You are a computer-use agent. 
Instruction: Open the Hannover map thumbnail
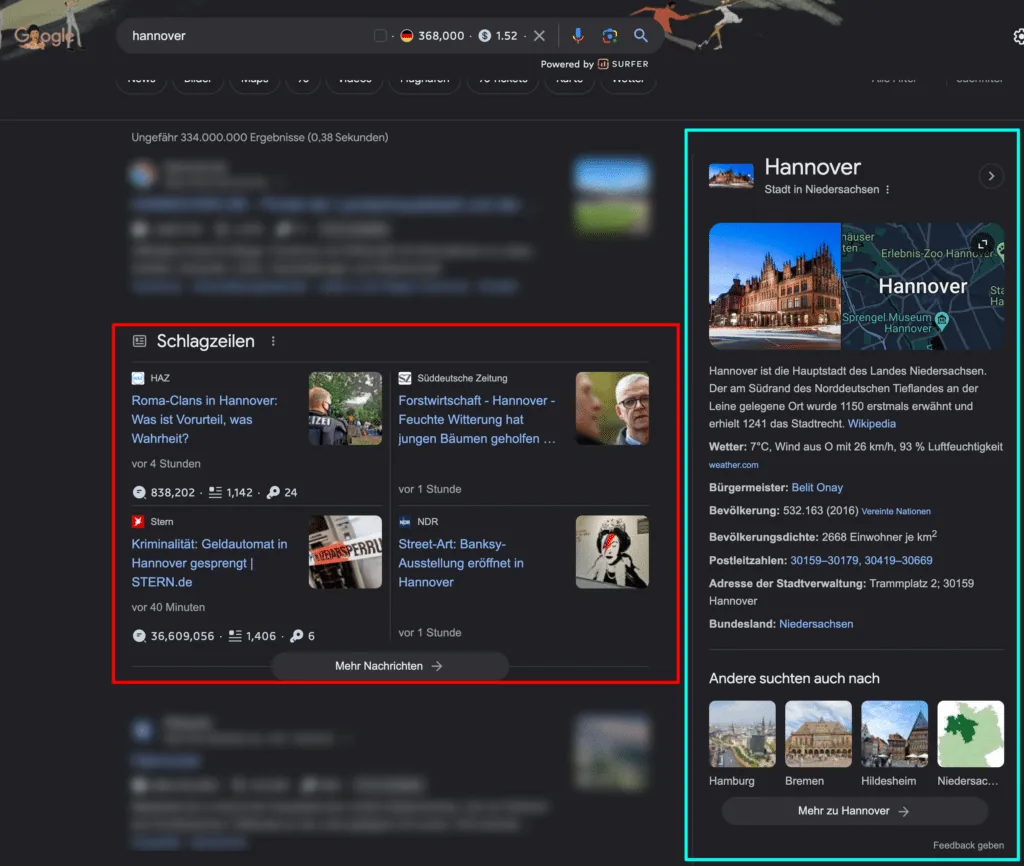tap(923, 286)
